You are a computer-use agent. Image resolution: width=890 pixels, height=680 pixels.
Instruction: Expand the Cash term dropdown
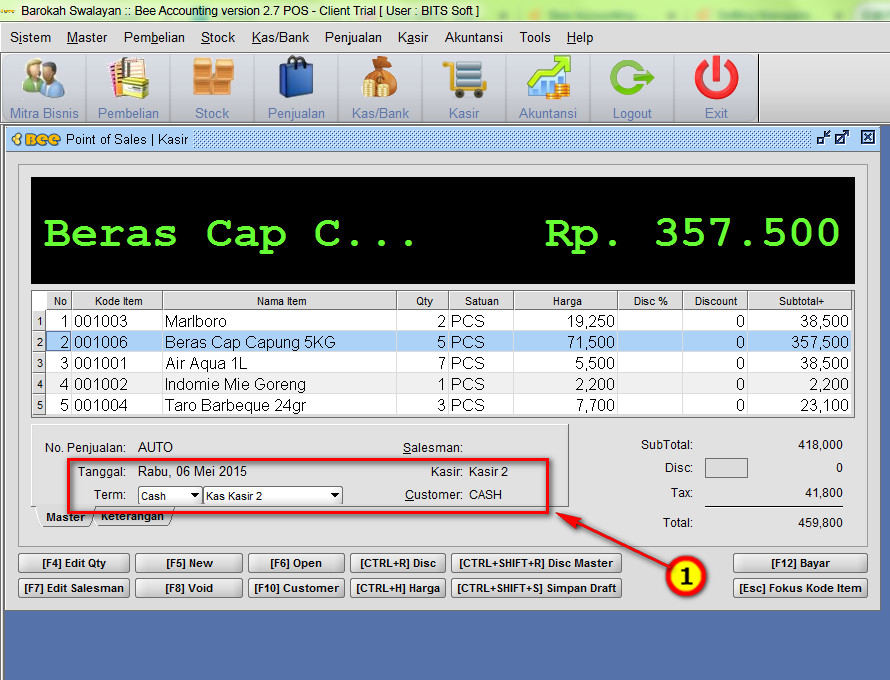(194, 496)
